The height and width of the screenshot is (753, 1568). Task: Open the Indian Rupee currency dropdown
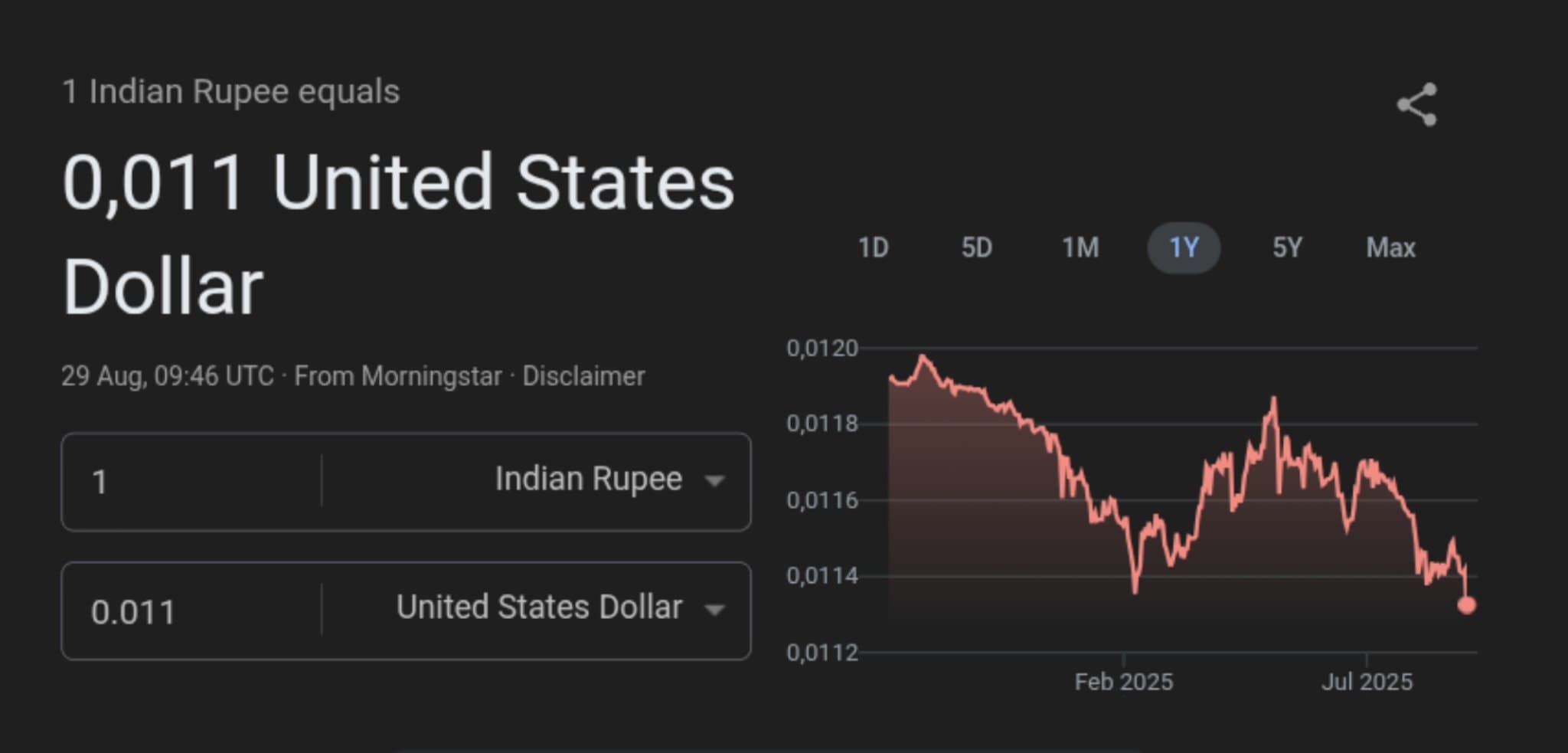[590, 479]
